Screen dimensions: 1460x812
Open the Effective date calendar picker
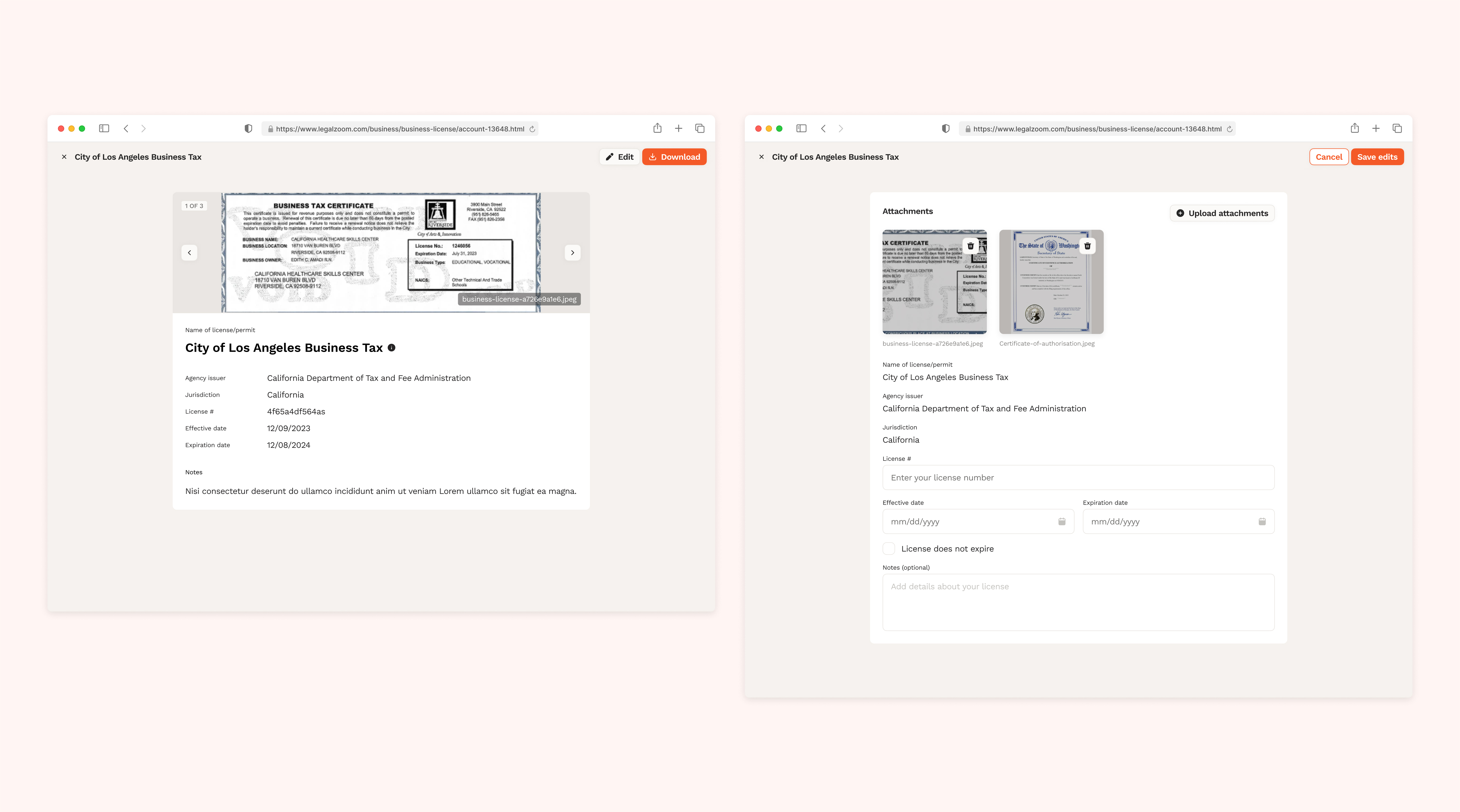pyautogui.click(x=1061, y=521)
